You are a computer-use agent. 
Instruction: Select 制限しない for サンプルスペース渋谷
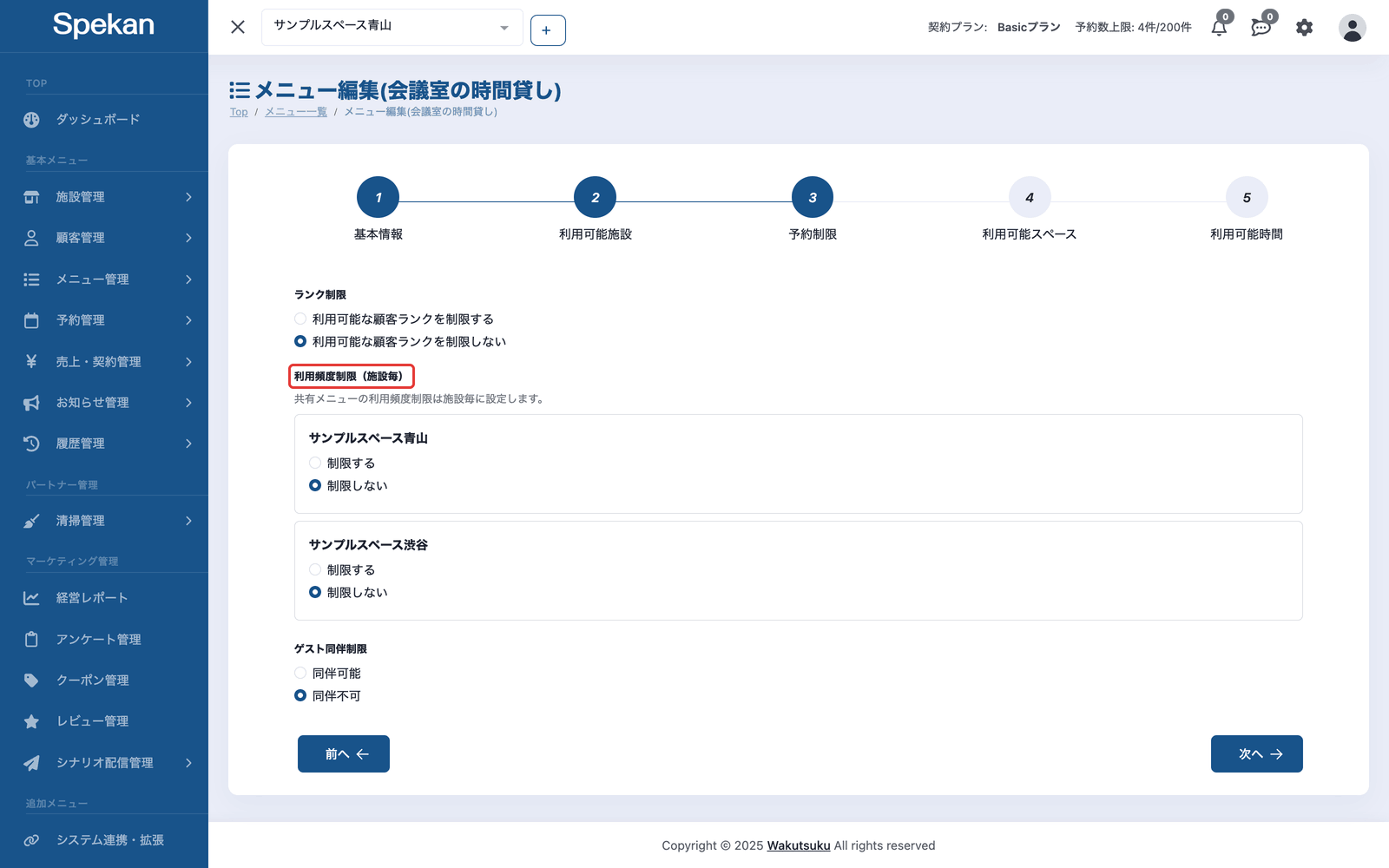coord(315,592)
